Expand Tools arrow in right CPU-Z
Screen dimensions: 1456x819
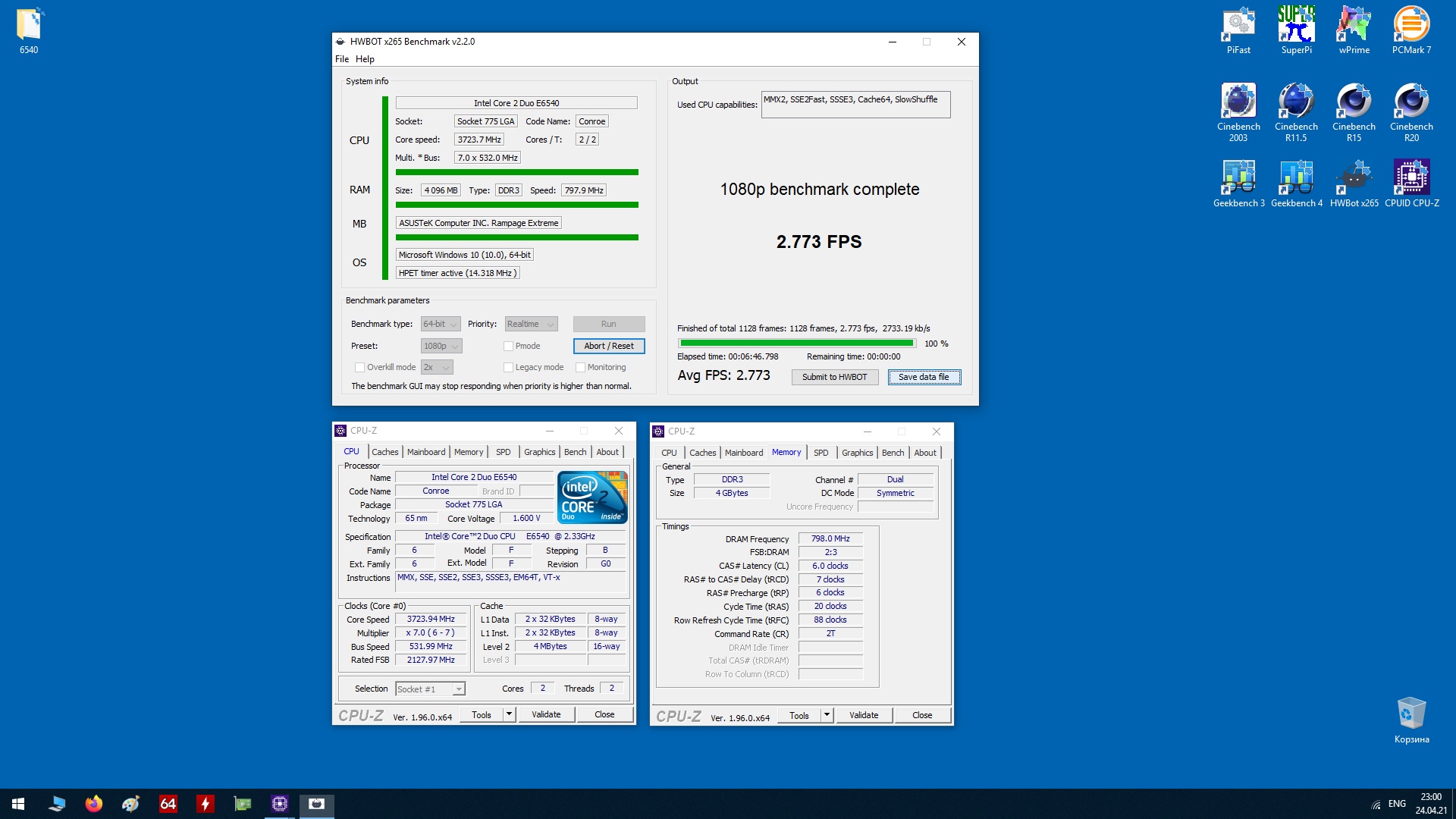827,715
